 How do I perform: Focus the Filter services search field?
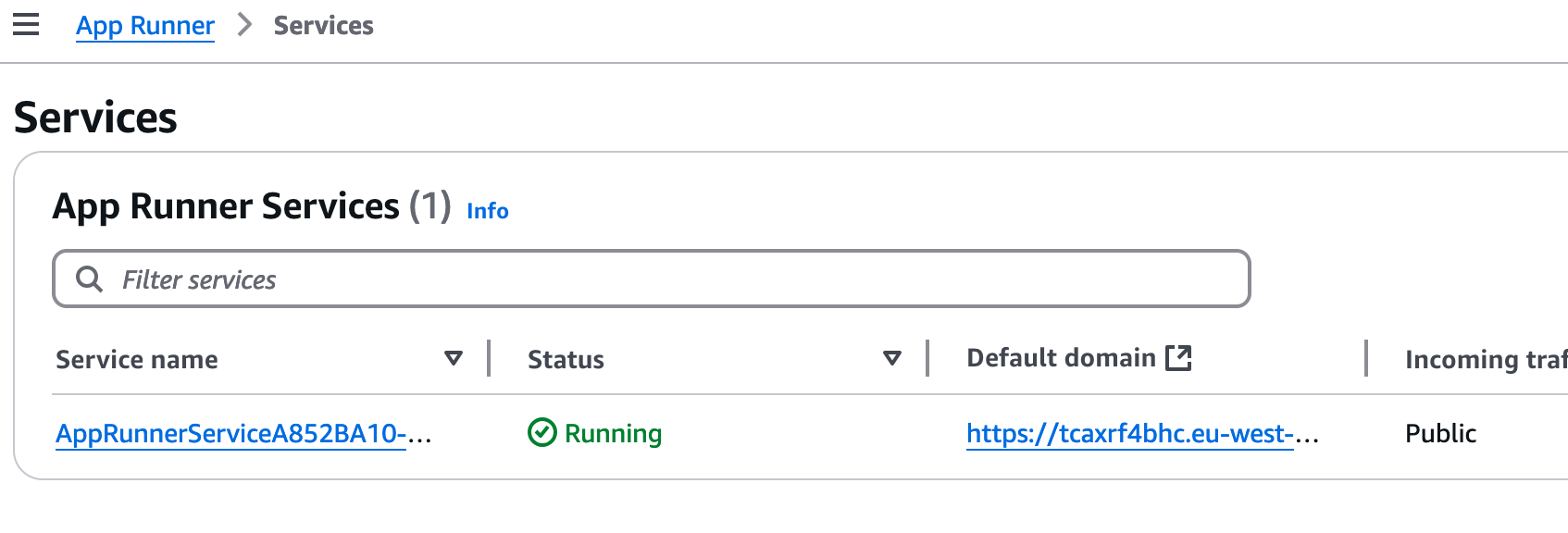(x=648, y=279)
